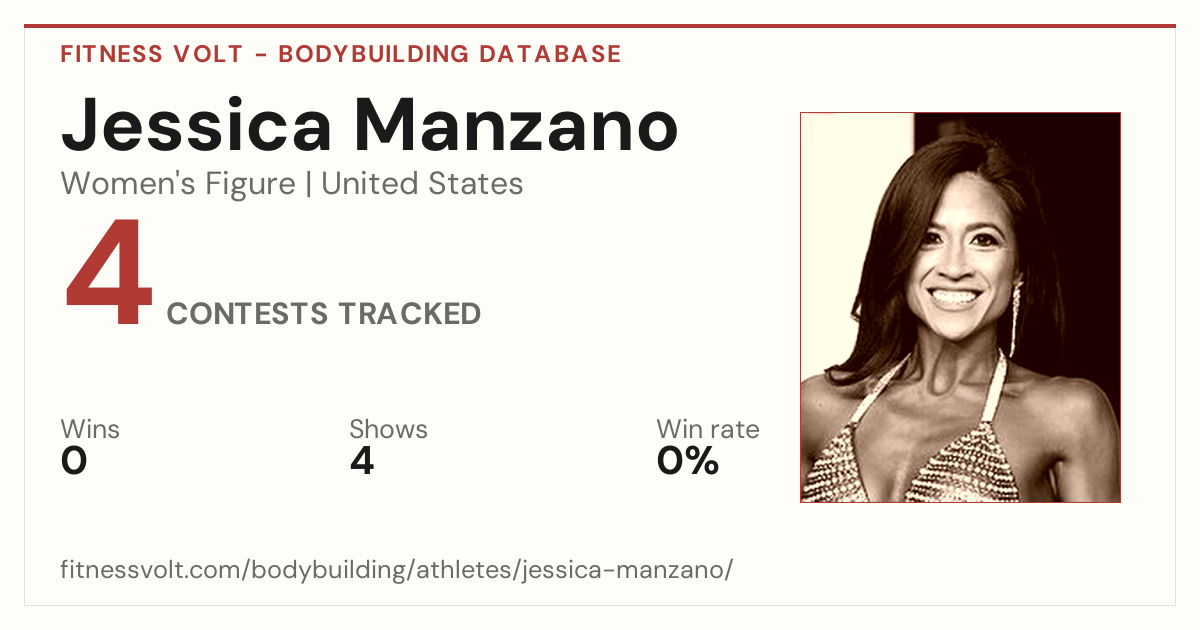Select the Women's Figure division text
The height and width of the screenshot is (630, 1200).
(x=178, y=184)
